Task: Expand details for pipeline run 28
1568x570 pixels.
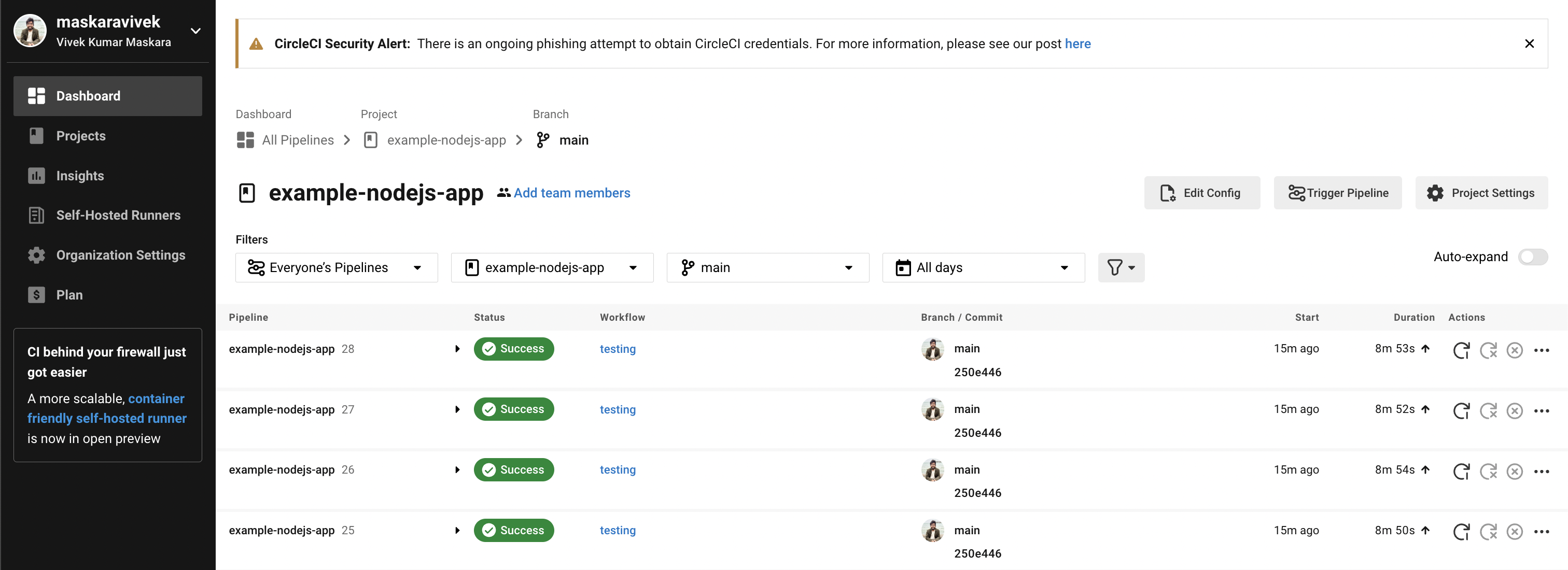Action: [457, 349]
